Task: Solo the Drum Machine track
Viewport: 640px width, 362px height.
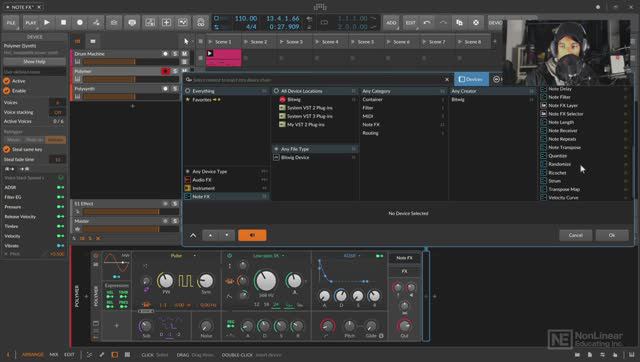Action: pyautogui.click(x=175, y=53)
